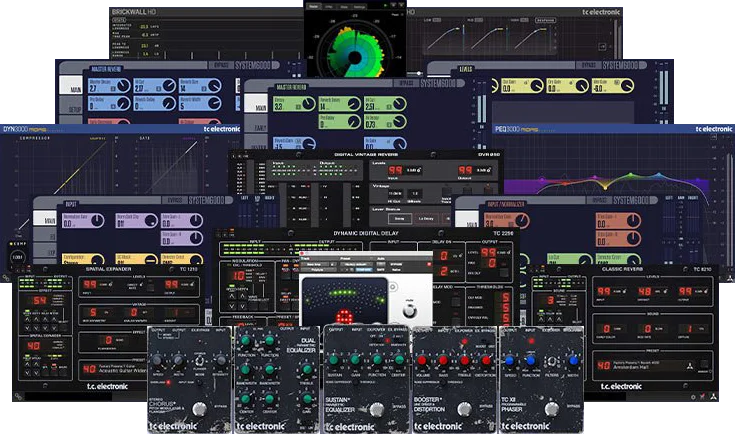The width and height of the screenshot is (735, 434).
Task: Click lock icon next to DVR 250 Input level
Action: [419, 170]
